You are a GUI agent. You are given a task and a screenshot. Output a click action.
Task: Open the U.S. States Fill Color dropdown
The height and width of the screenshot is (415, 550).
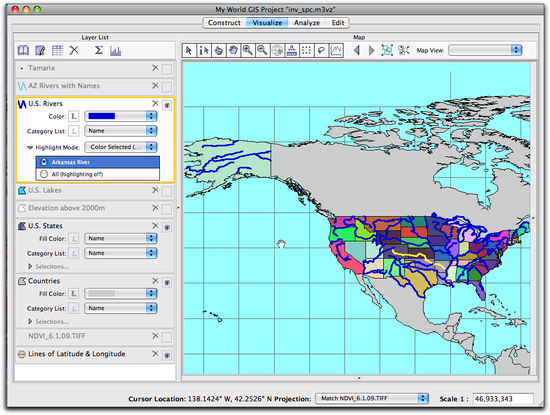coord(121,238)
